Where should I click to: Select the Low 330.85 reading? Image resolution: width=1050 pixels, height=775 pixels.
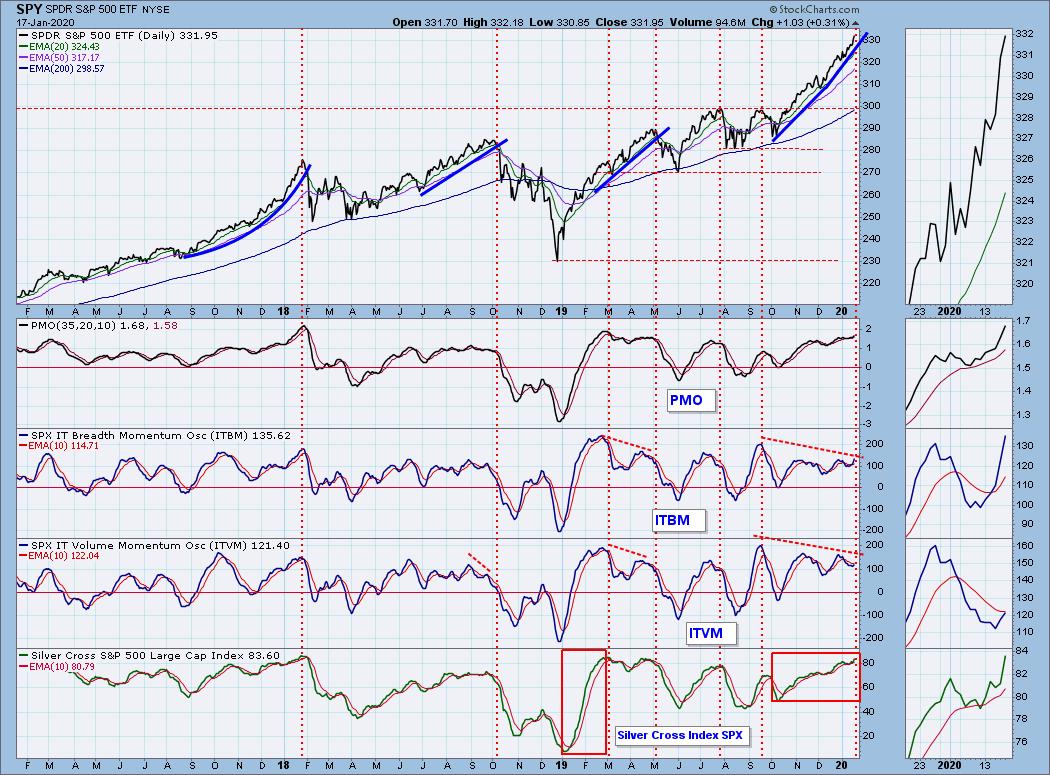(559, 22)
